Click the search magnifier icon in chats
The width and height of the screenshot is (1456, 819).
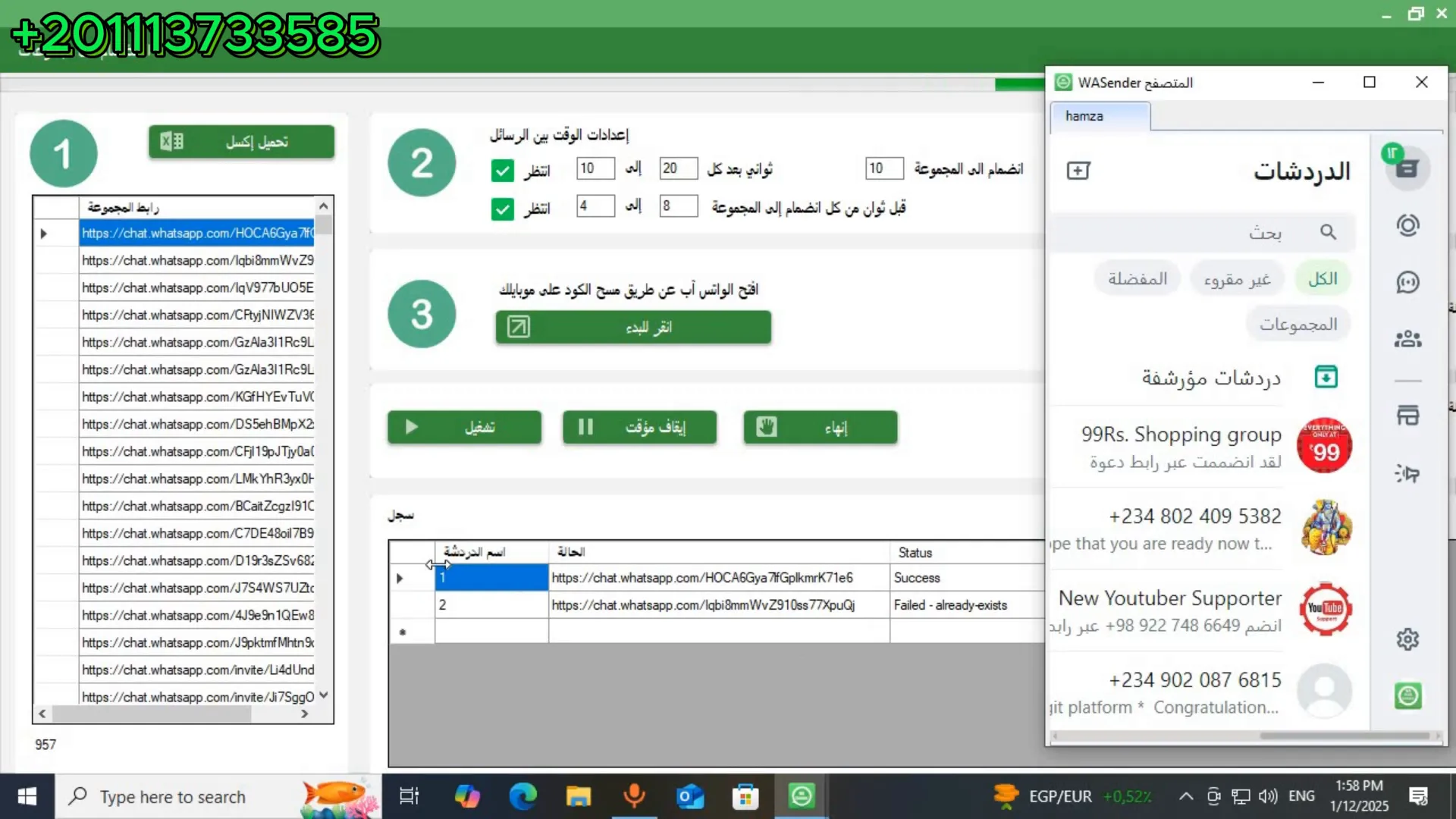[1328, 232]
